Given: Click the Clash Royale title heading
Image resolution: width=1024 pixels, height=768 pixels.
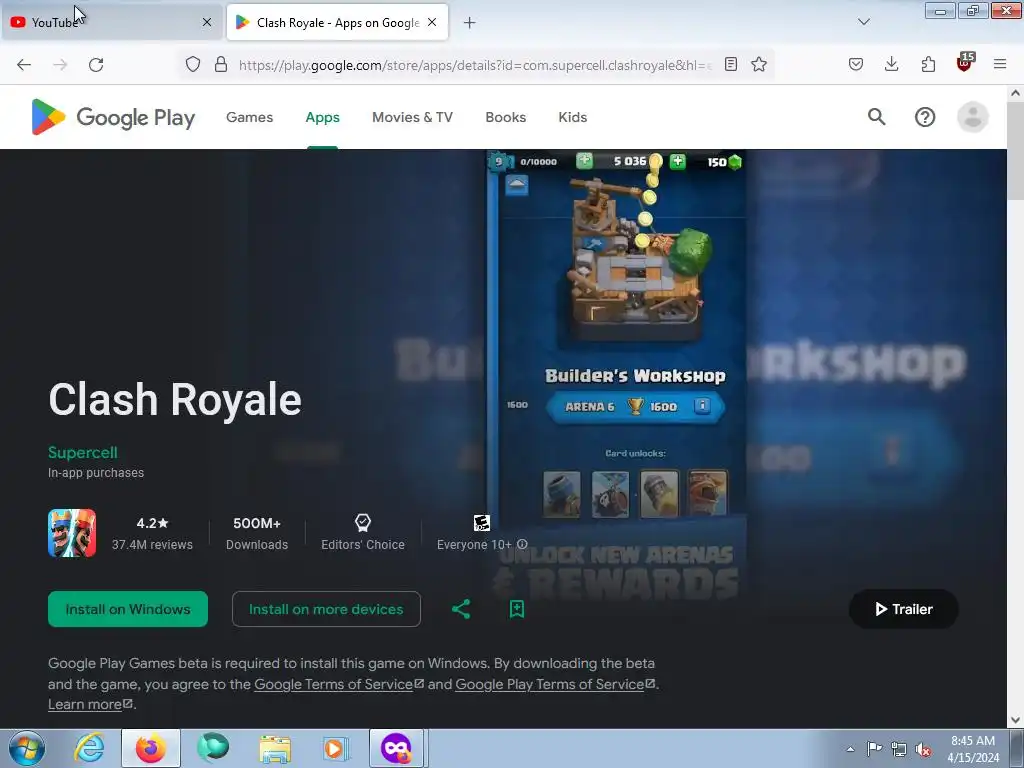Looking at the screenshot, I should pos(175,399).
